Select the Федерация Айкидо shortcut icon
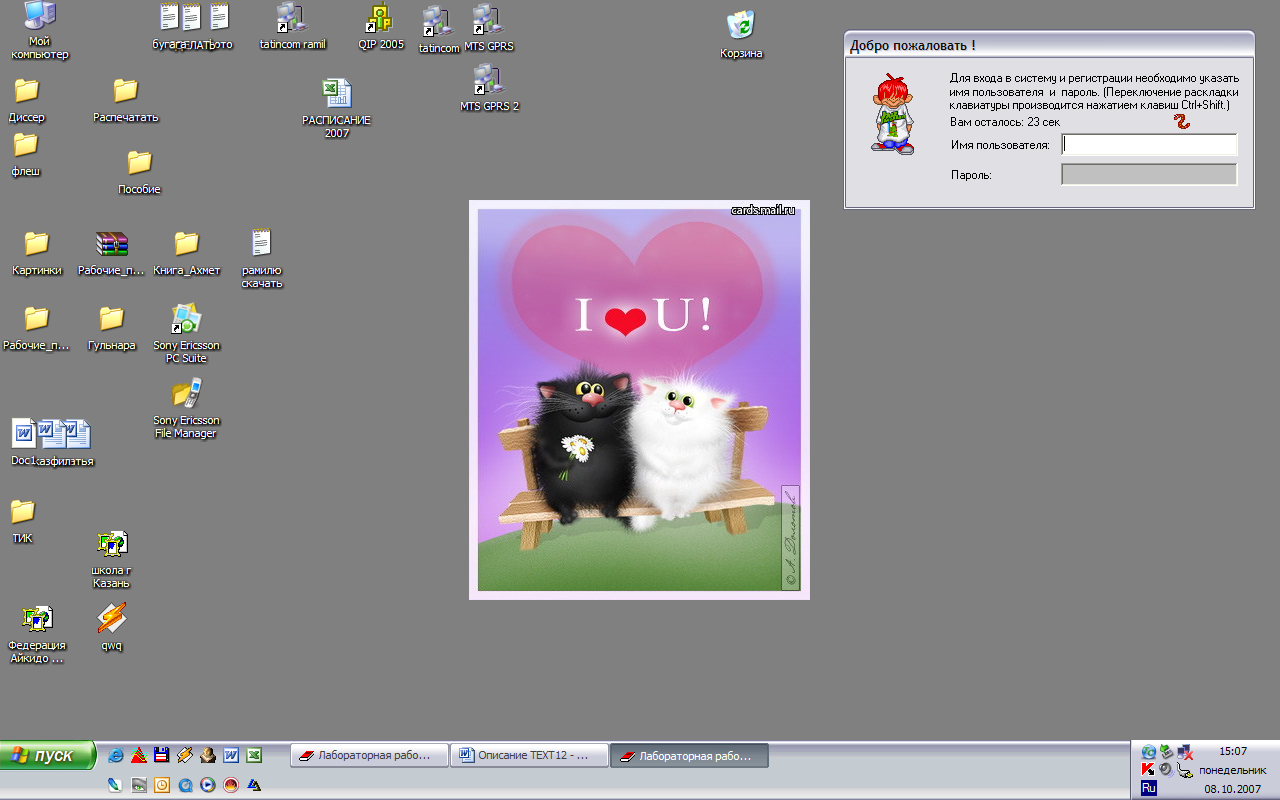 tap(37, 634)
